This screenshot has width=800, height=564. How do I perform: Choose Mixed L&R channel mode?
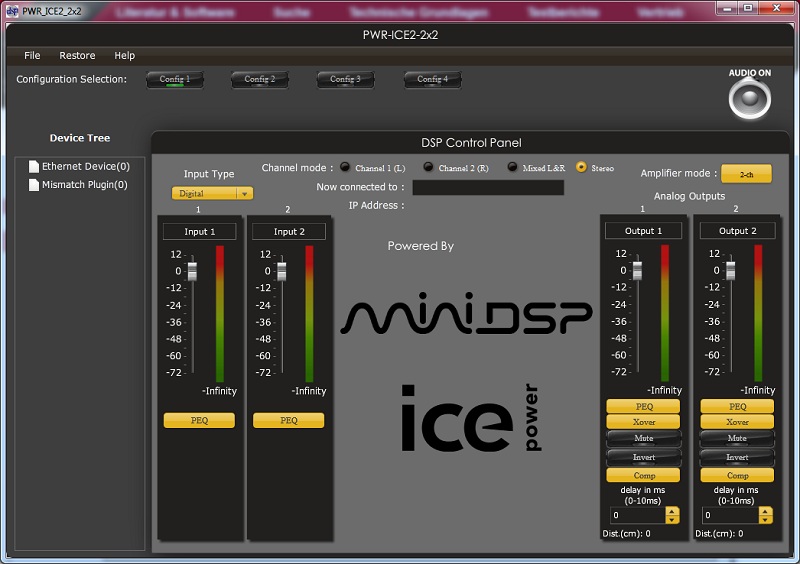(x=513, y=168)
